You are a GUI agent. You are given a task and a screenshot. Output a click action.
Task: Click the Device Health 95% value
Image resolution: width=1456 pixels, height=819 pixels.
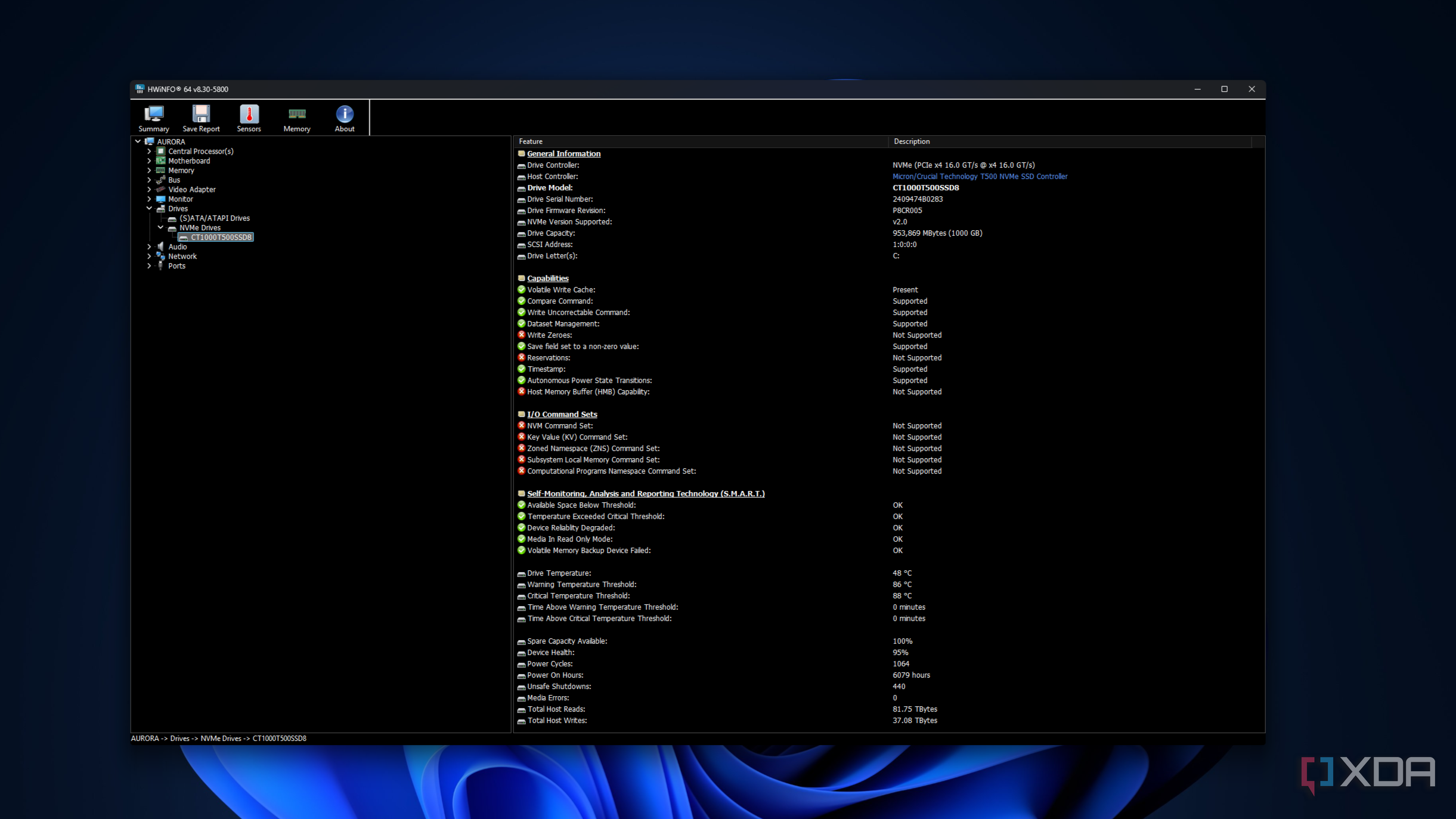(x=900, y=652)
